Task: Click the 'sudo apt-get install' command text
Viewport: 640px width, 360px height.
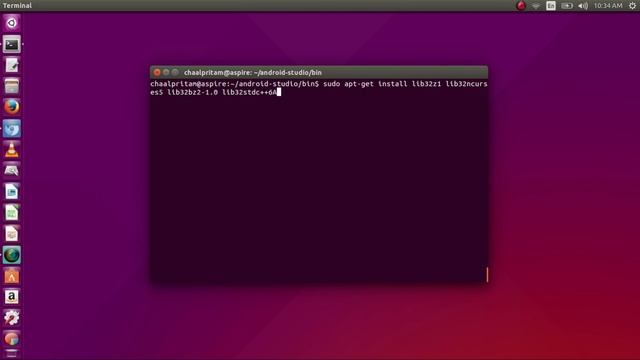Action: point(365,84)
